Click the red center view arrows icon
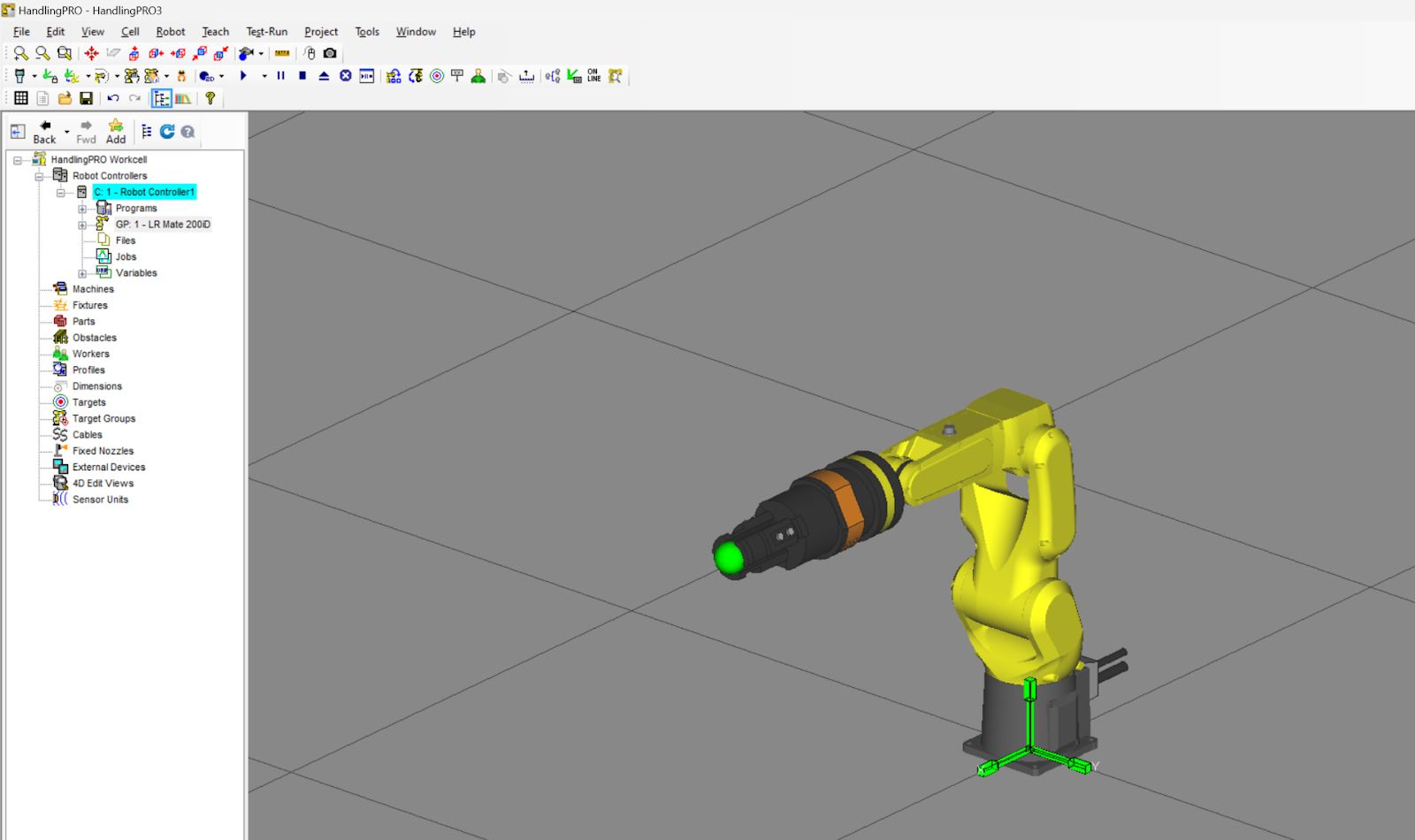This screenshot has width=1415, height=840. (x=91, y=53)
